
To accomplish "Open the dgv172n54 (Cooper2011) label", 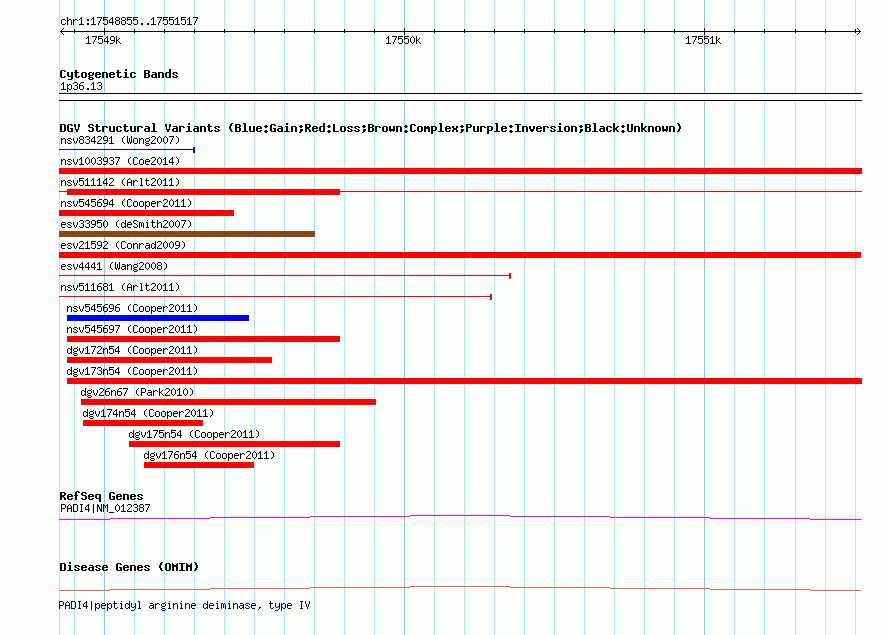I will [x=132, y=350].
